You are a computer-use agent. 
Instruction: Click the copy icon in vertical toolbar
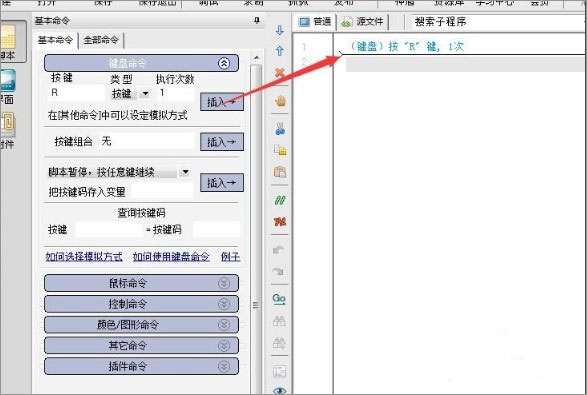(x=280, y=150)
